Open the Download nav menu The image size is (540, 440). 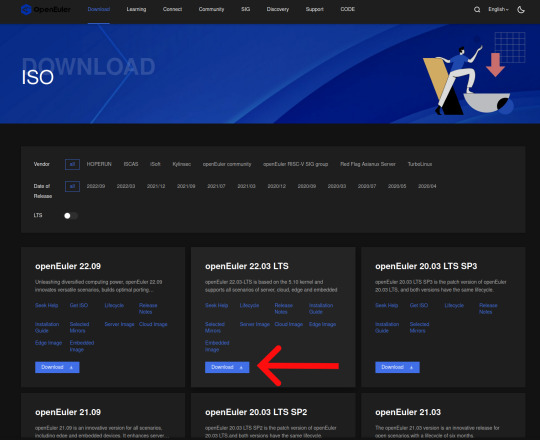pyautogui.click(x=99, y=9)
